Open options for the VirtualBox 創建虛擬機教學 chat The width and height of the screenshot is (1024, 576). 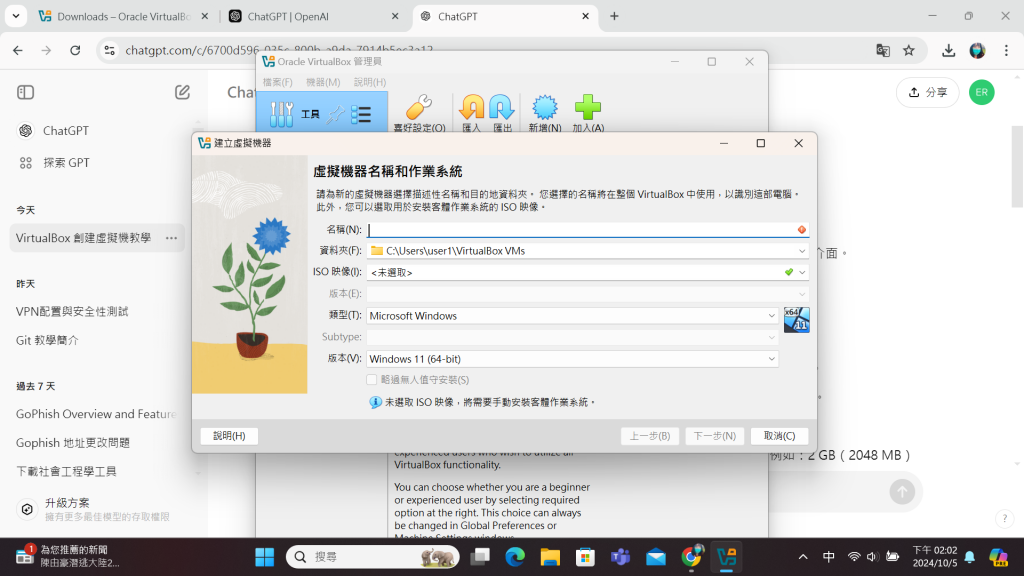point(171,238)
